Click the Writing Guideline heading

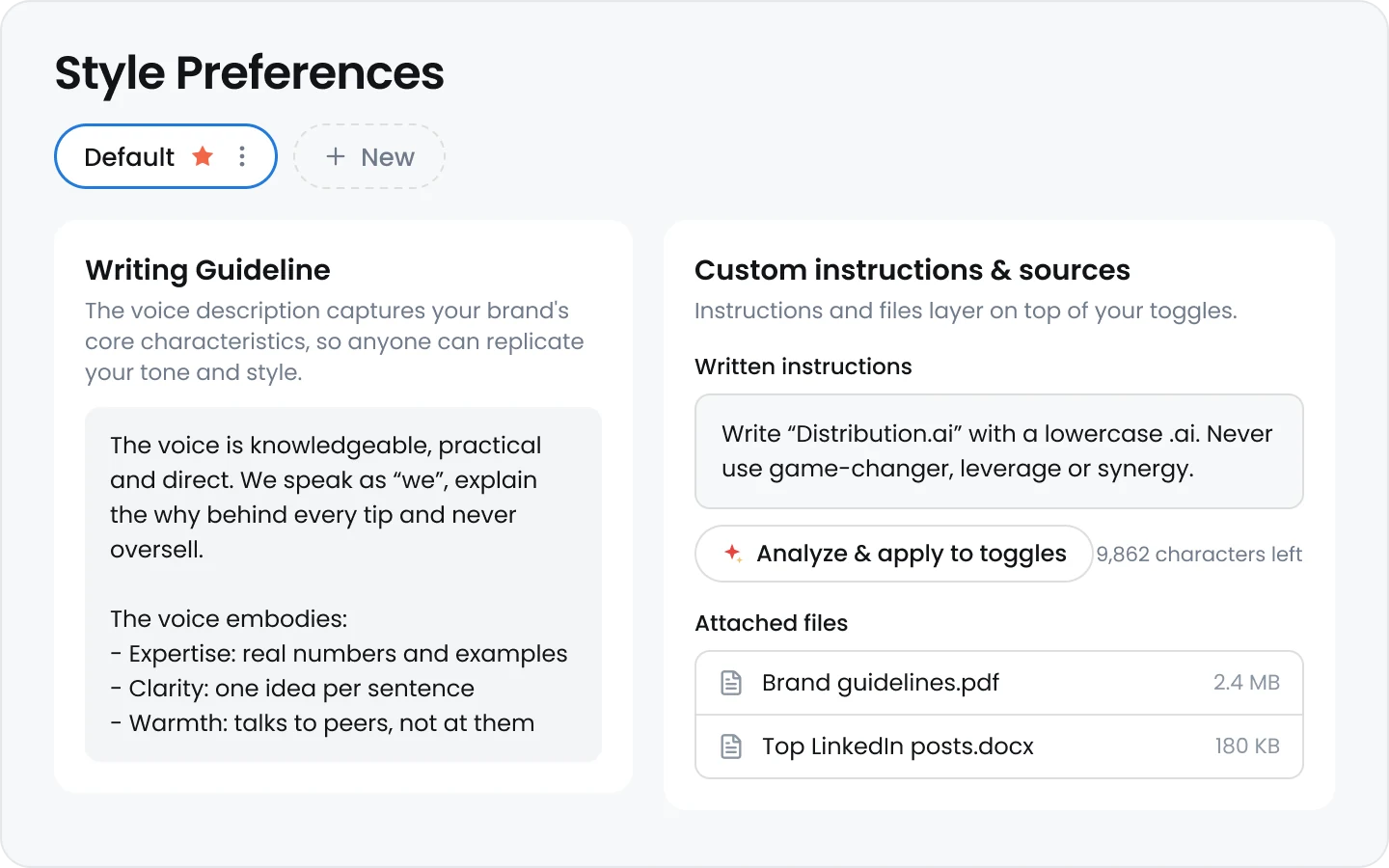(x=208, y=270)
